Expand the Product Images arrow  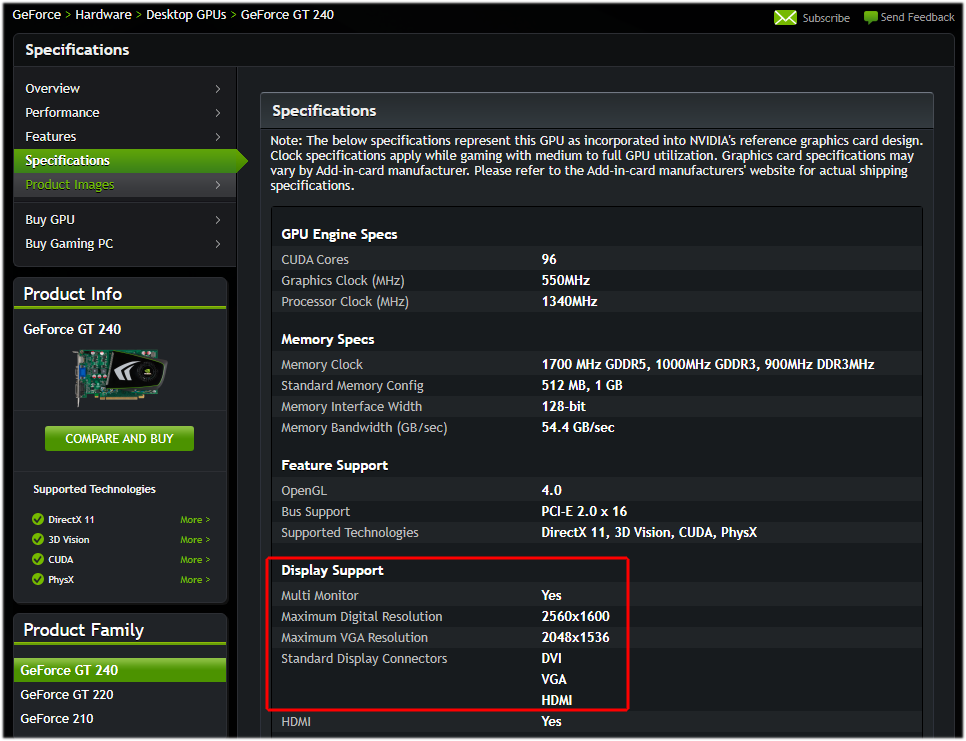[218, 185]
